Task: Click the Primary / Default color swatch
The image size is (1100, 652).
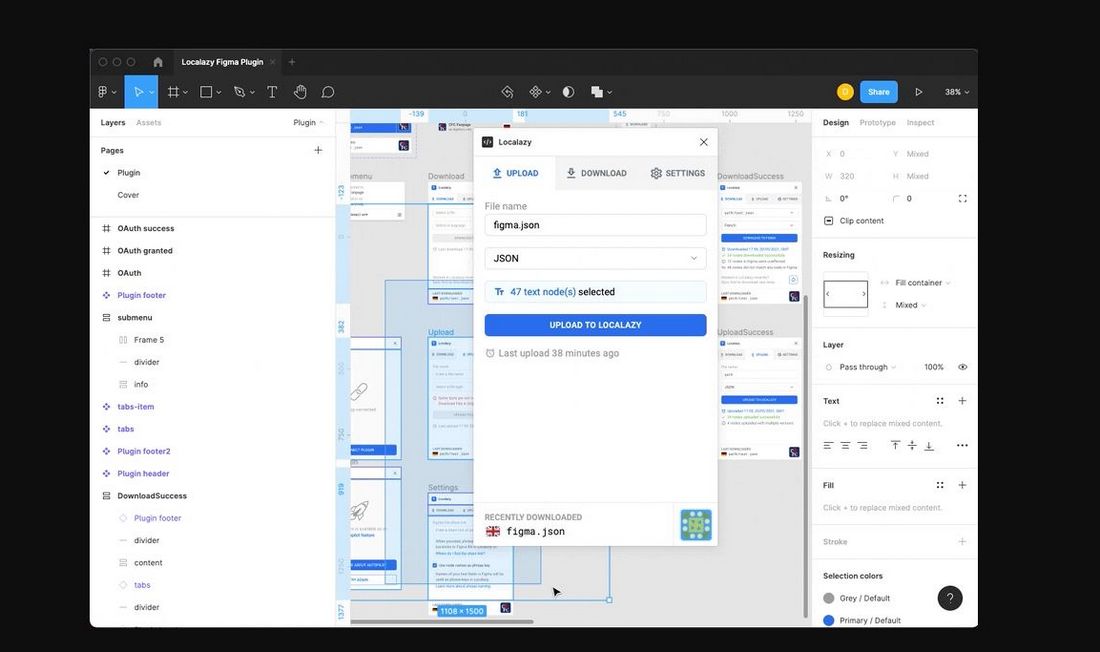Action: point(829,620)
